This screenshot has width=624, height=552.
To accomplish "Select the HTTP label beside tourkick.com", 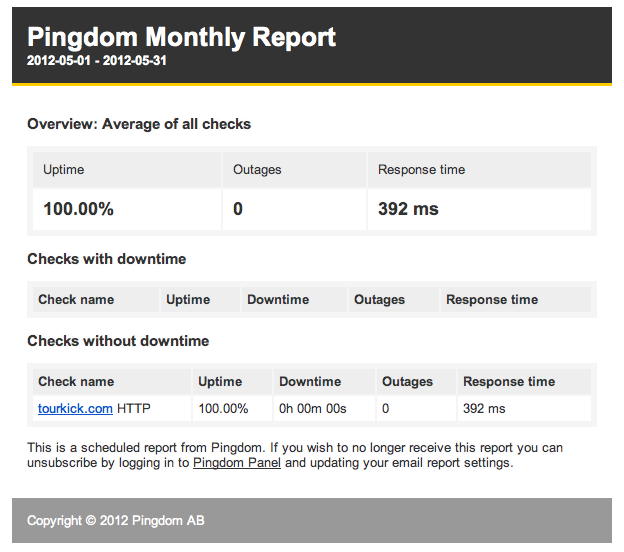I will click(134, 408).
